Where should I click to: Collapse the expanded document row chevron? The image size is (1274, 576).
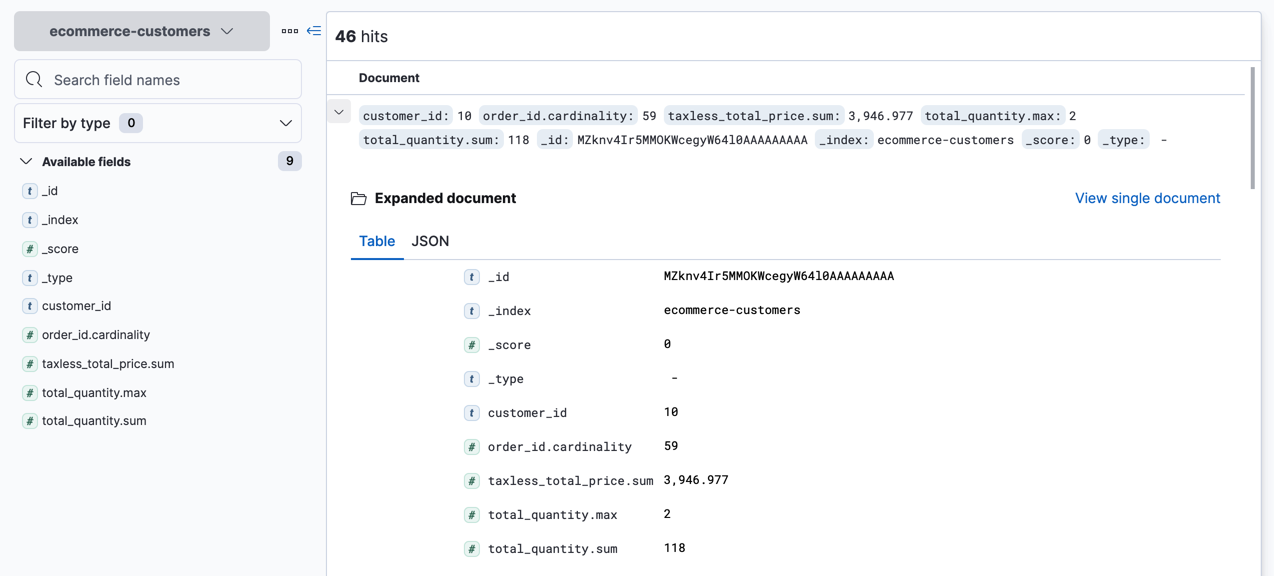coord(339,112)
